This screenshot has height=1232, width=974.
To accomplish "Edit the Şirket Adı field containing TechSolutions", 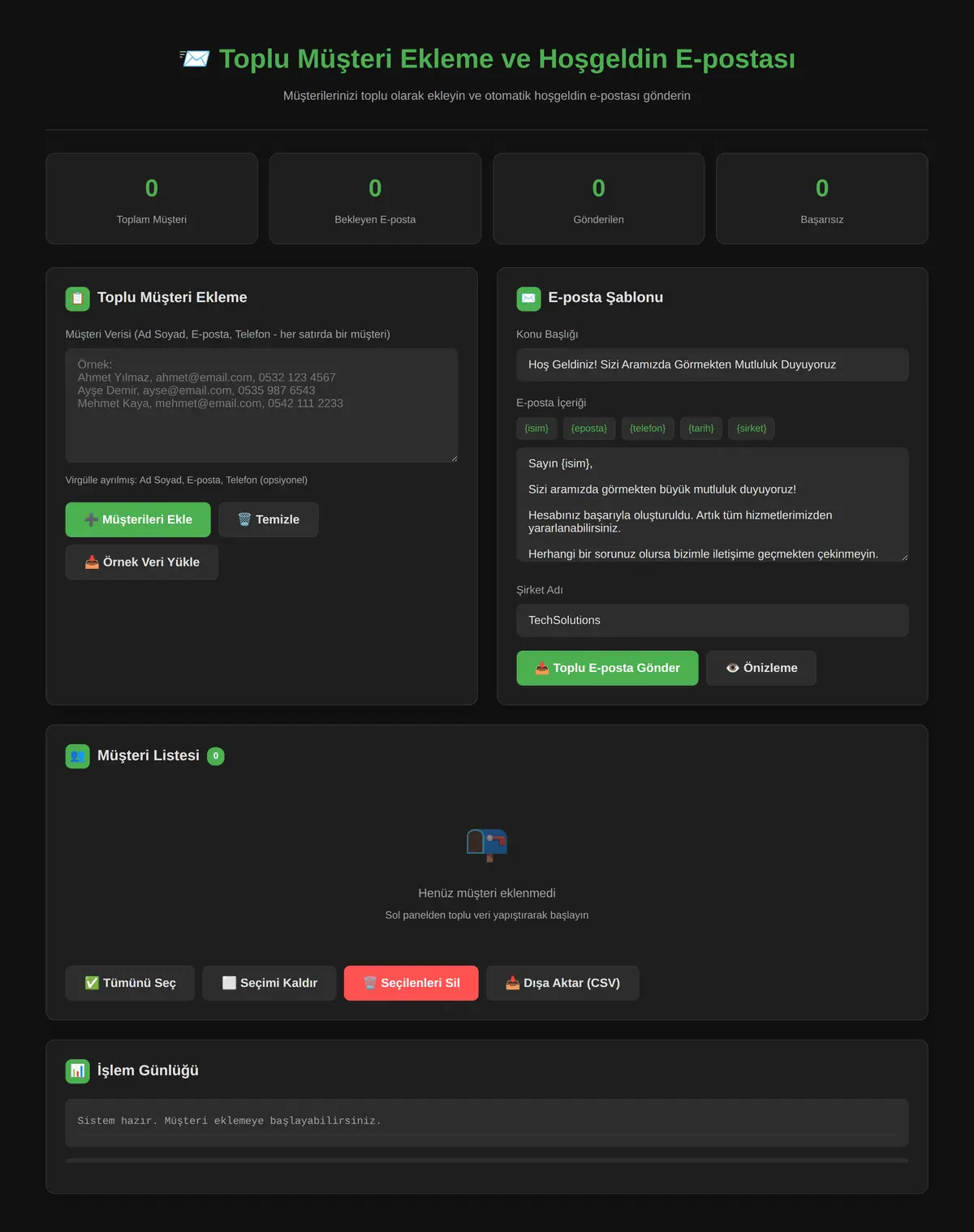I will point(713,621).
